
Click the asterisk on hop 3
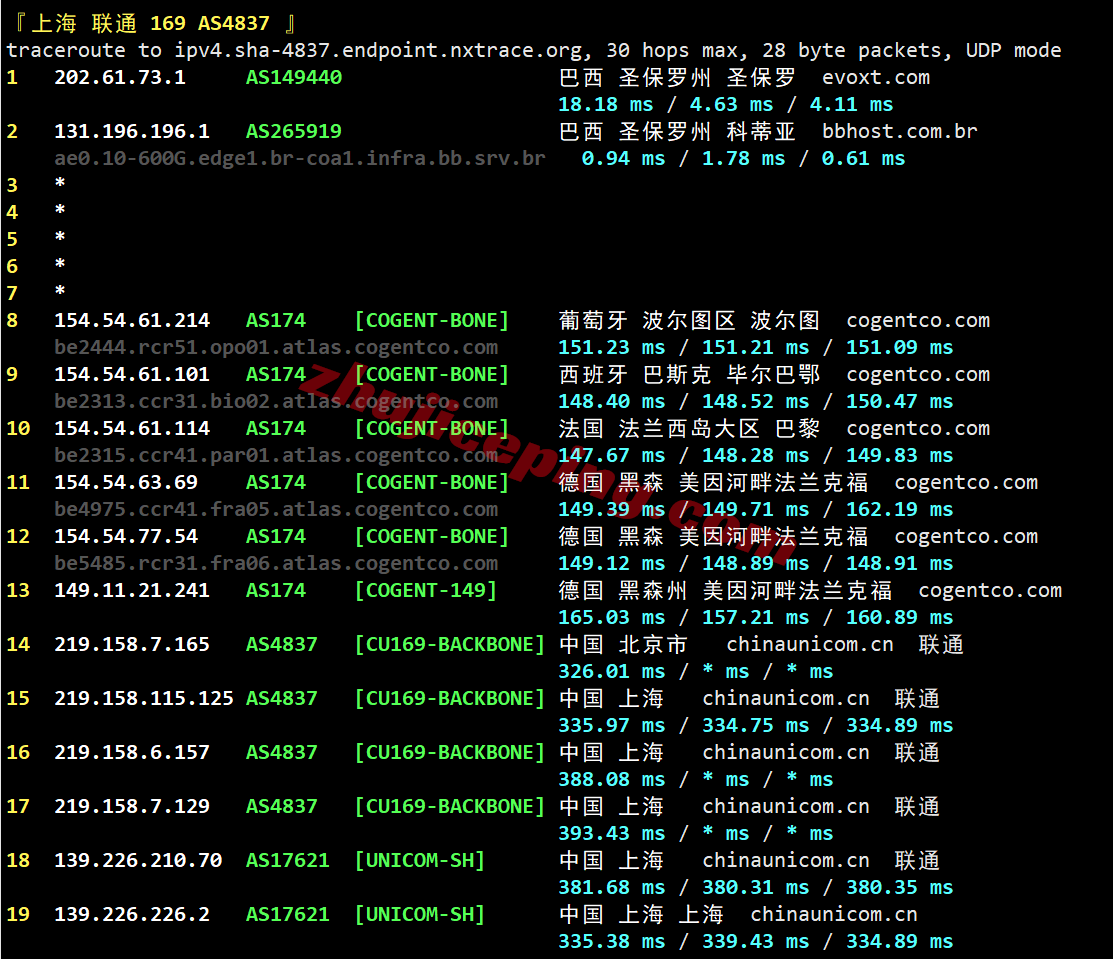tap(60, 184)
